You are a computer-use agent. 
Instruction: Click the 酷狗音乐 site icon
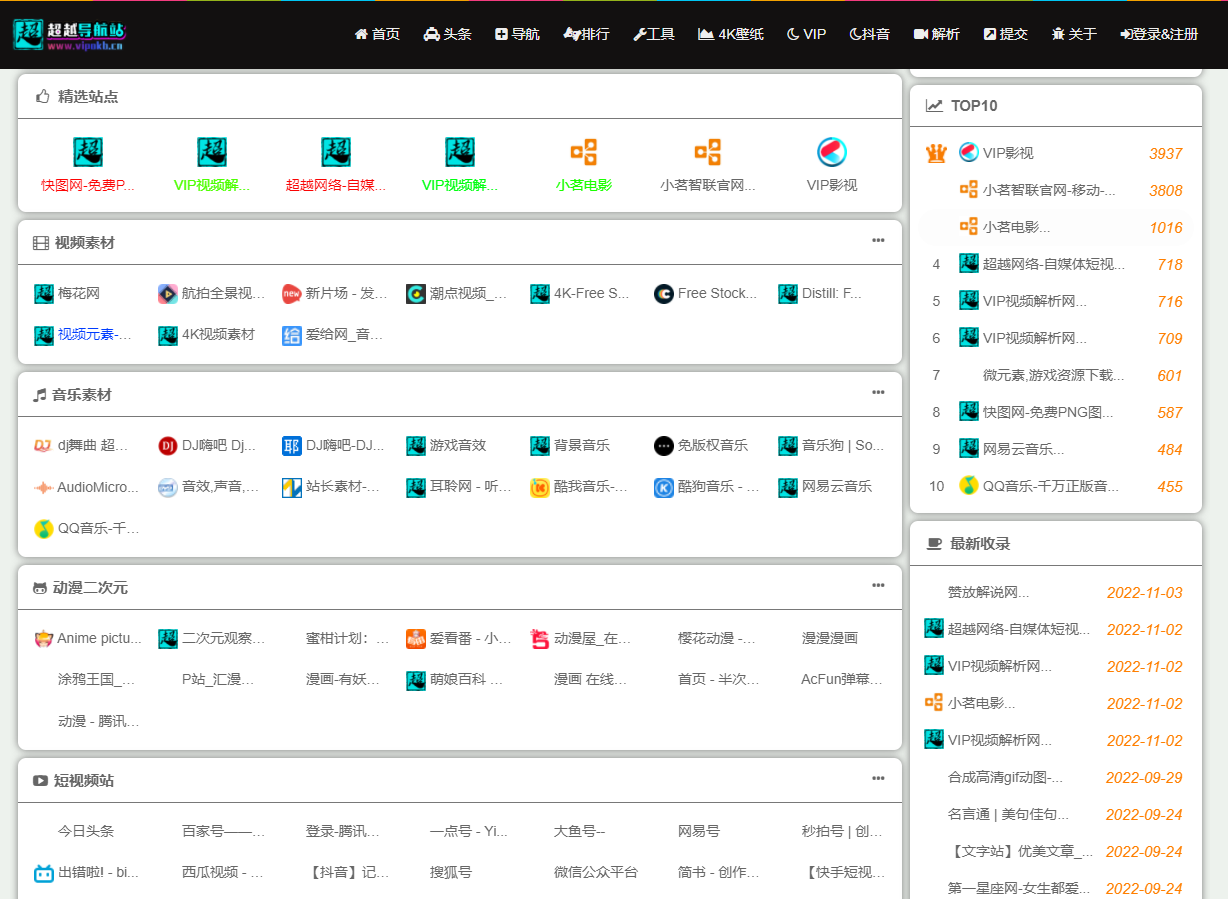[664, 487]
